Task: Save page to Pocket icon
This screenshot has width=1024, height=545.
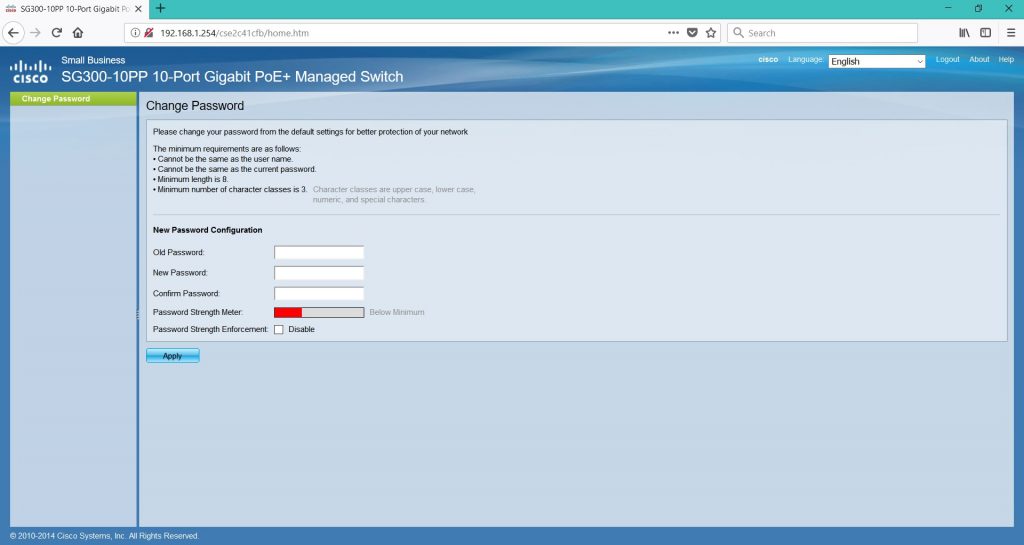Action: [692, 33]
